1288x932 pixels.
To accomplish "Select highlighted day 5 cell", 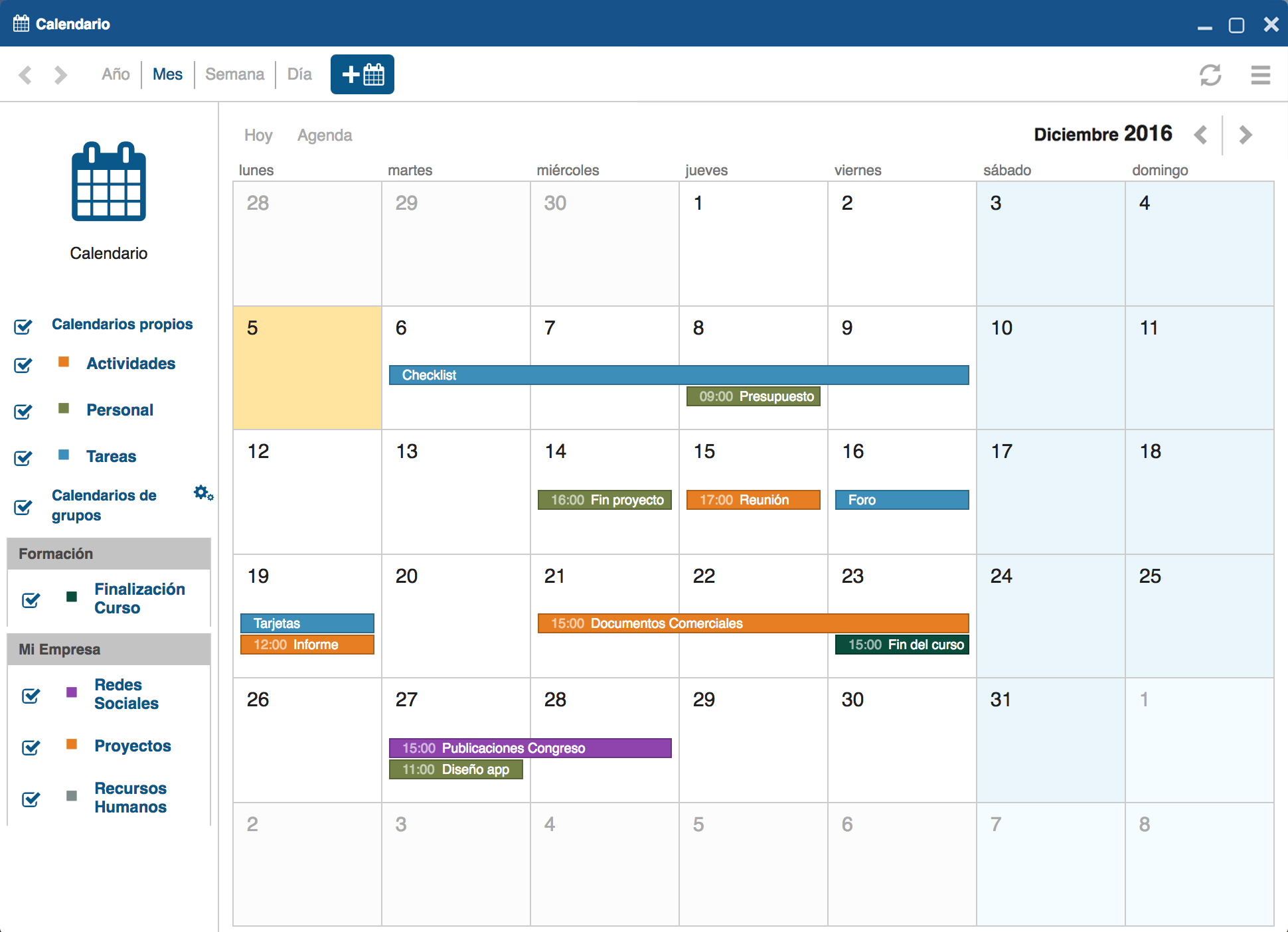I will (307, 368).
